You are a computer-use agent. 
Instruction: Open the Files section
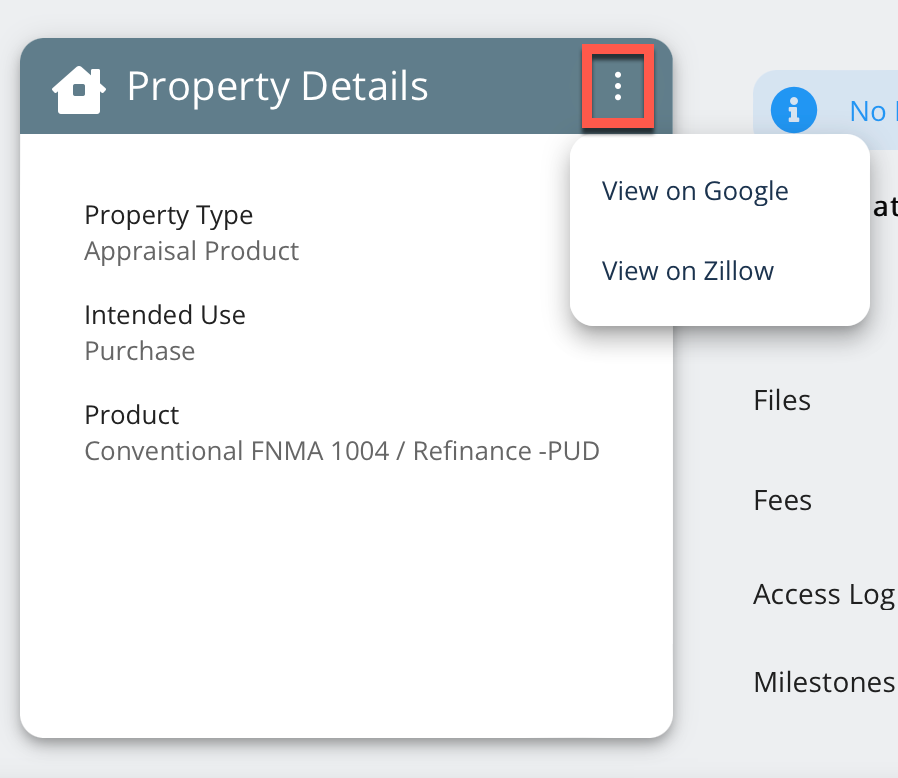click(x=782, y=401)
